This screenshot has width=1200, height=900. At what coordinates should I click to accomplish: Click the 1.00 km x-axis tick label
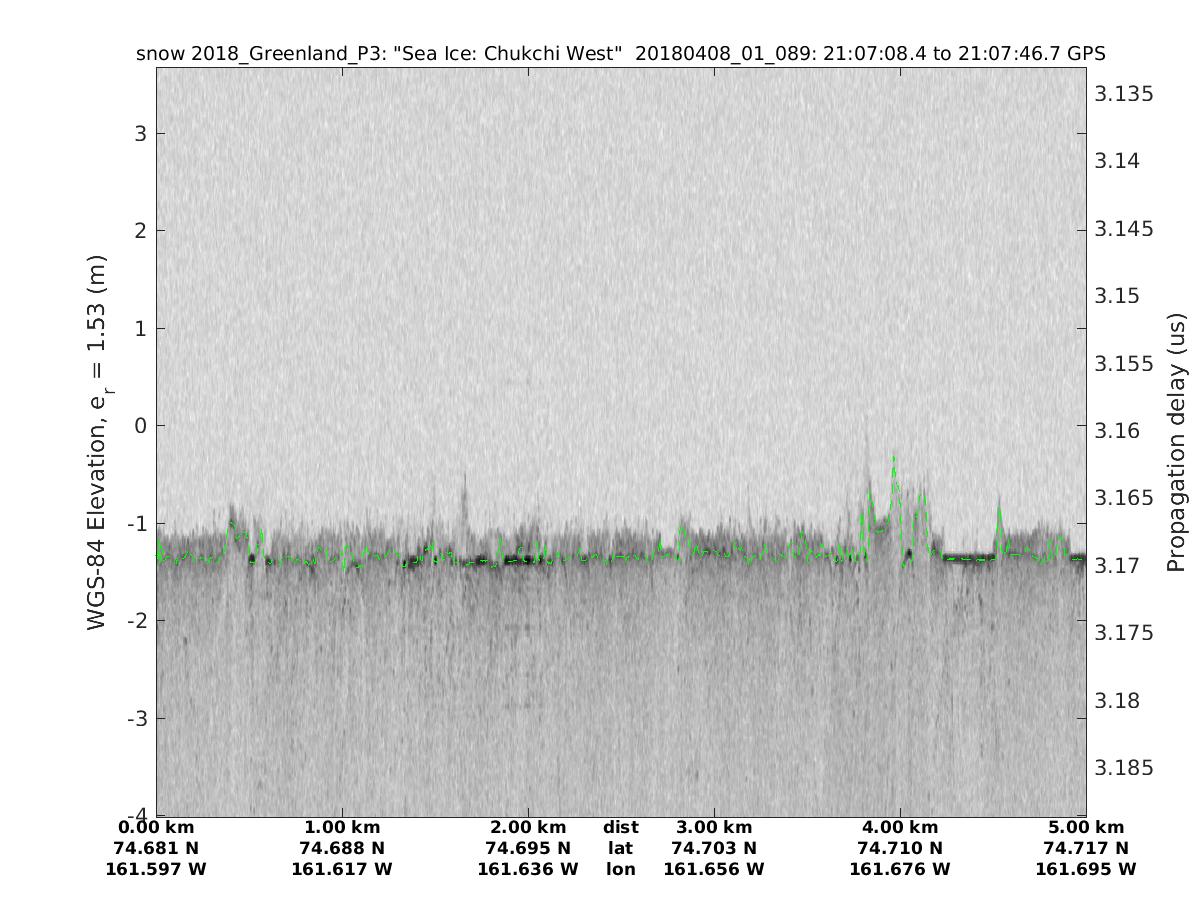[342, 828]
